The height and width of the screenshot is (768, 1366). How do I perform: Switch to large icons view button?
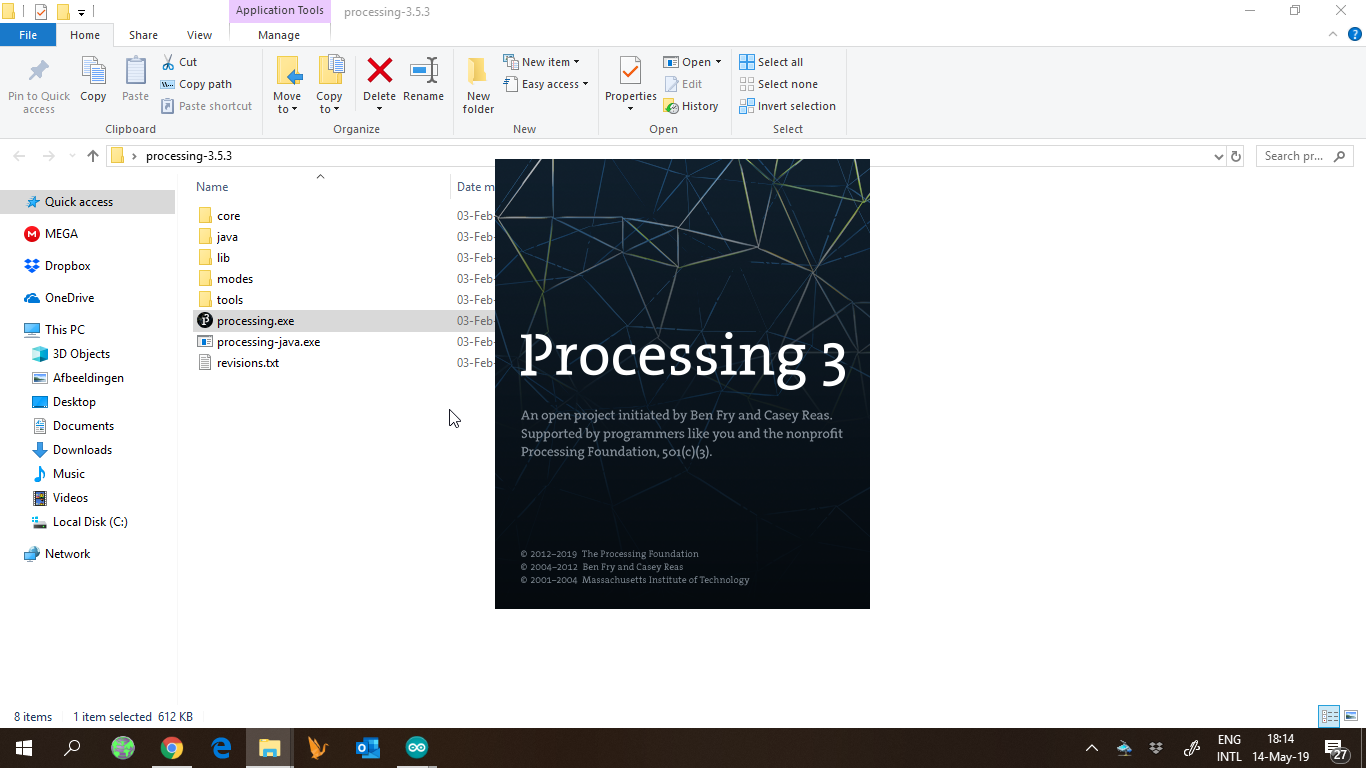(1351, 716)
